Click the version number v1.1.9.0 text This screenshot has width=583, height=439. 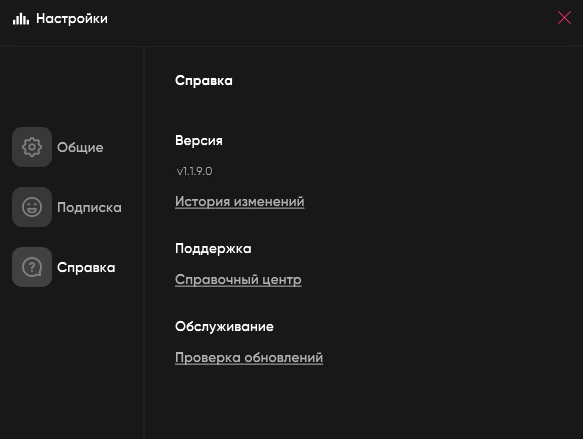click(194, 171)
